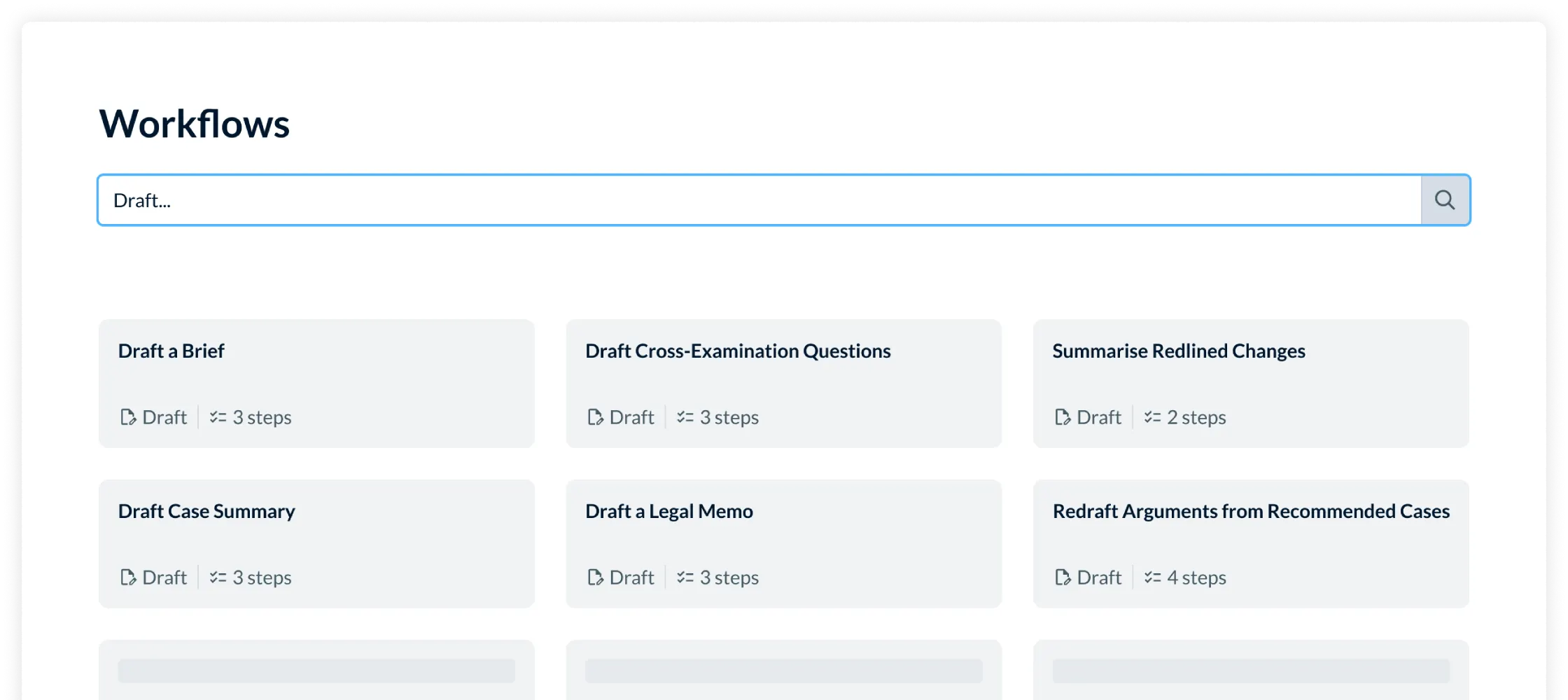
Task: Open the Draft Cross-Examination Questions workflow
Action: tap(783, 383)
